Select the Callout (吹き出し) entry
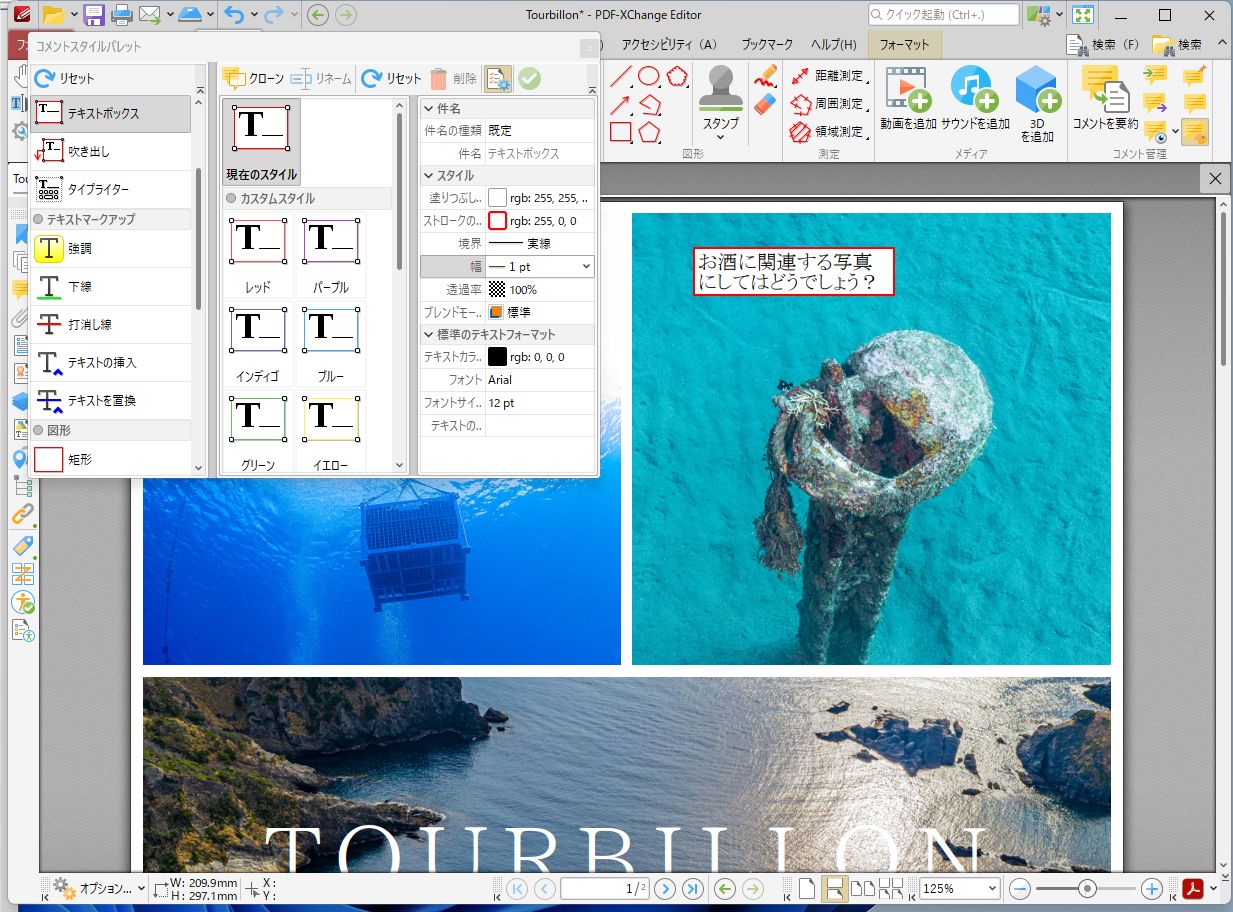Viewport: 1233px width, 912px height. 110,152
